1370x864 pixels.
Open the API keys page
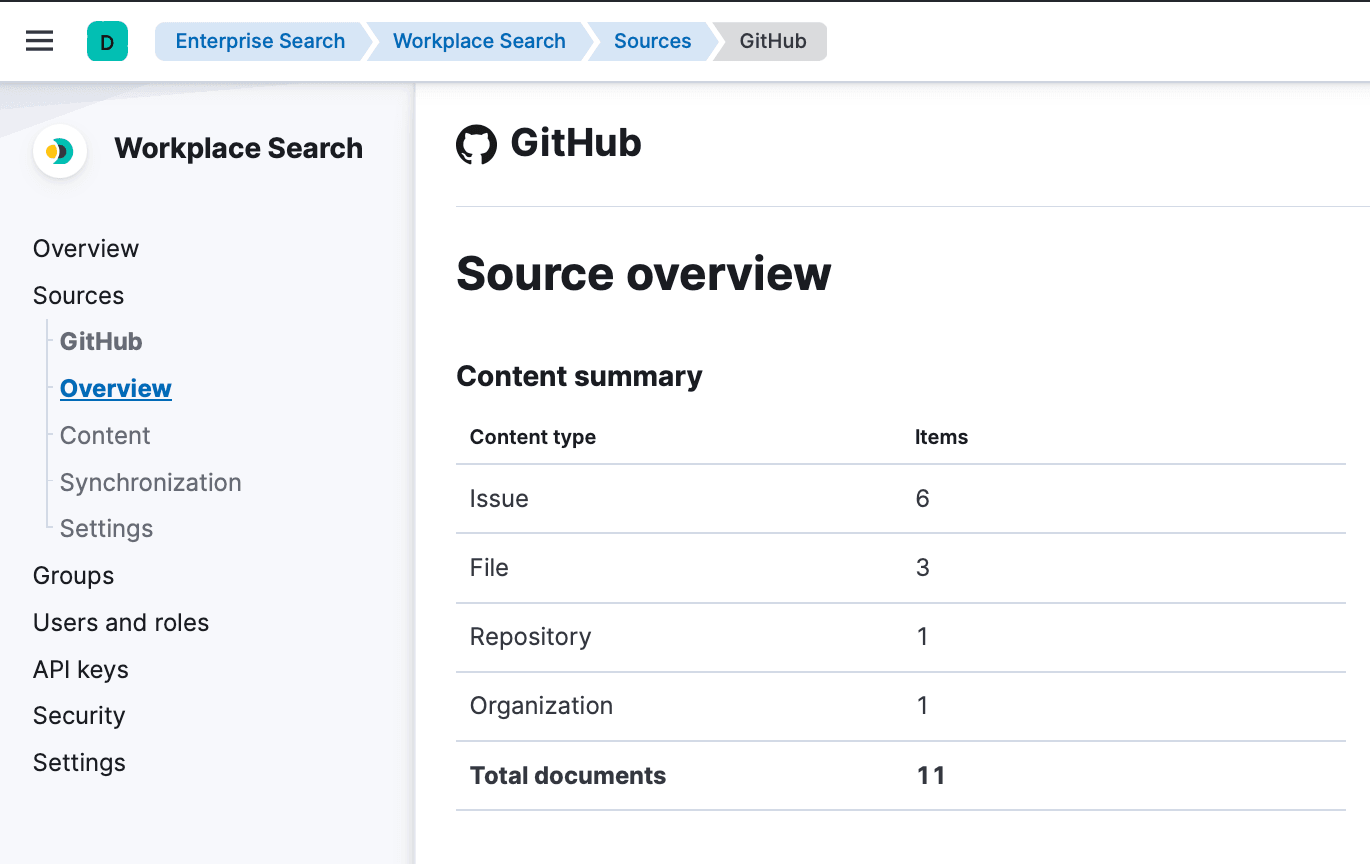(81, 670)
